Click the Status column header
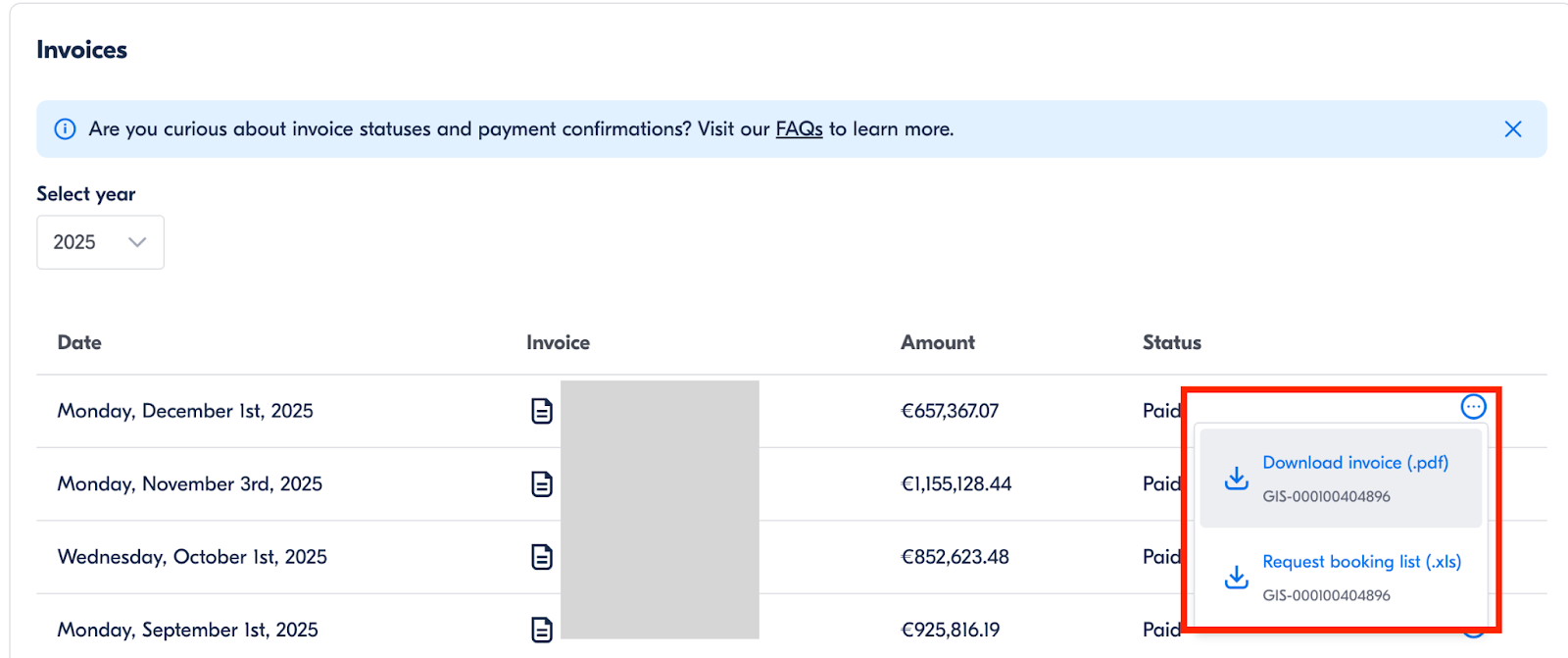This screenshot has width=1568, height=658. tap(1171, 342)
